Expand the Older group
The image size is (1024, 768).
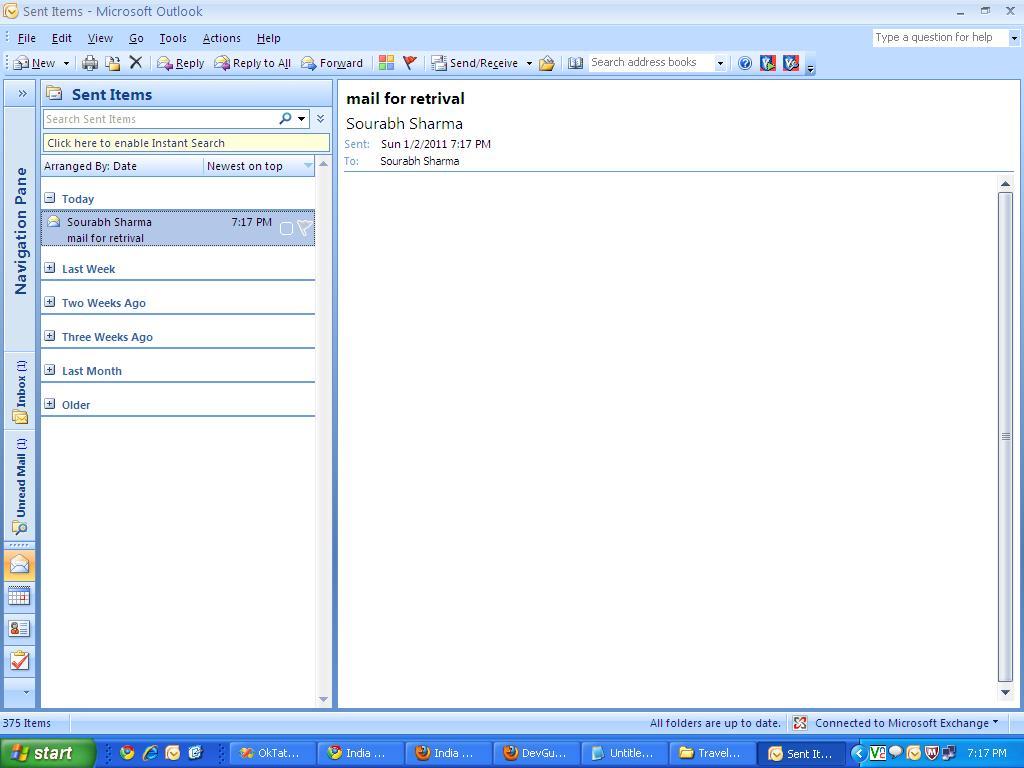point(50,404)
